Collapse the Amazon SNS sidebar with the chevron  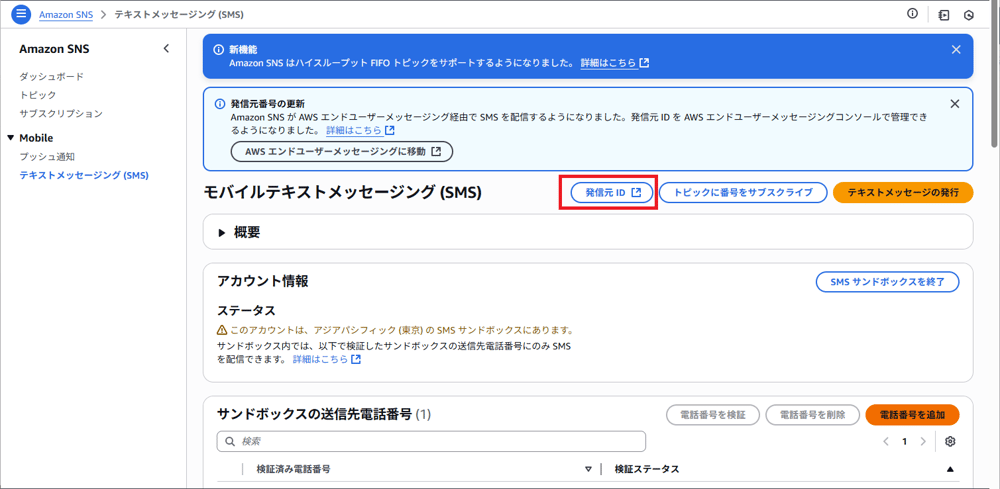pyautogui.click(x=166, y=48)
